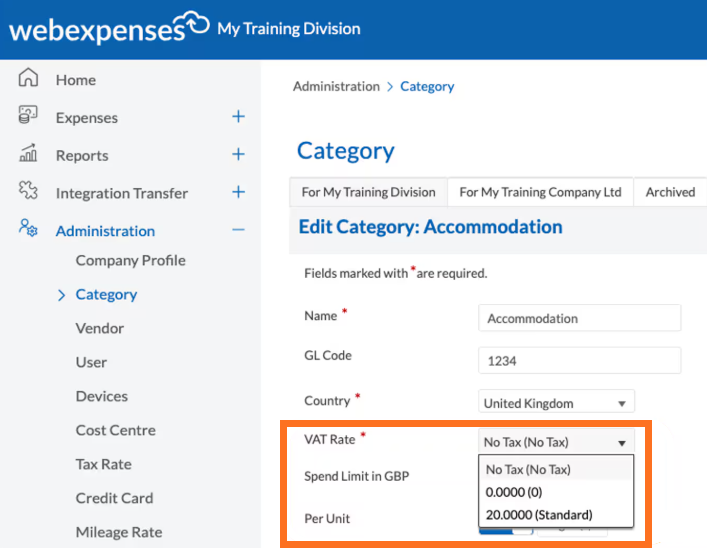The width and height of the screenshot is (707, 548).
Task: Switch to For My Training Division tab
Action: point(368,192)
